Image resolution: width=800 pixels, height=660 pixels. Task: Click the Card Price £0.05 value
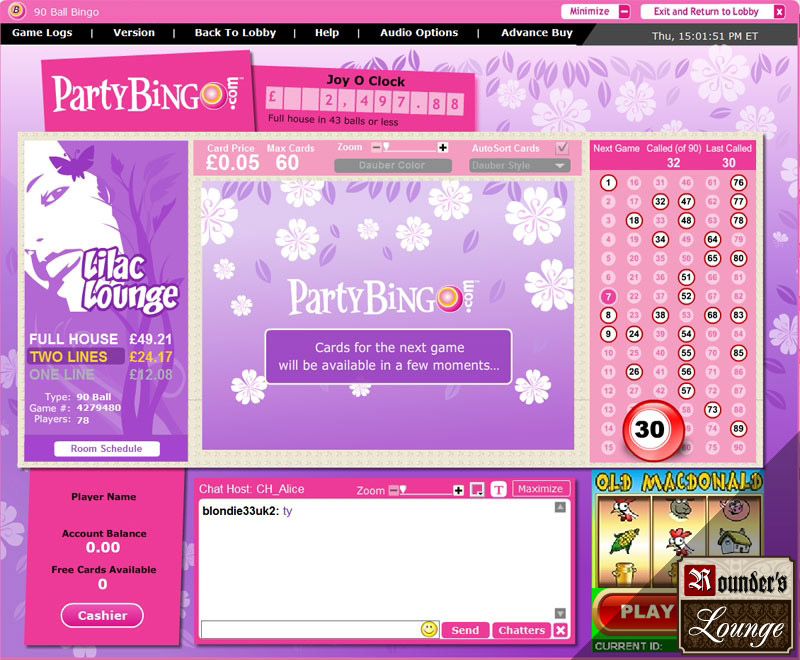[233, 163]
